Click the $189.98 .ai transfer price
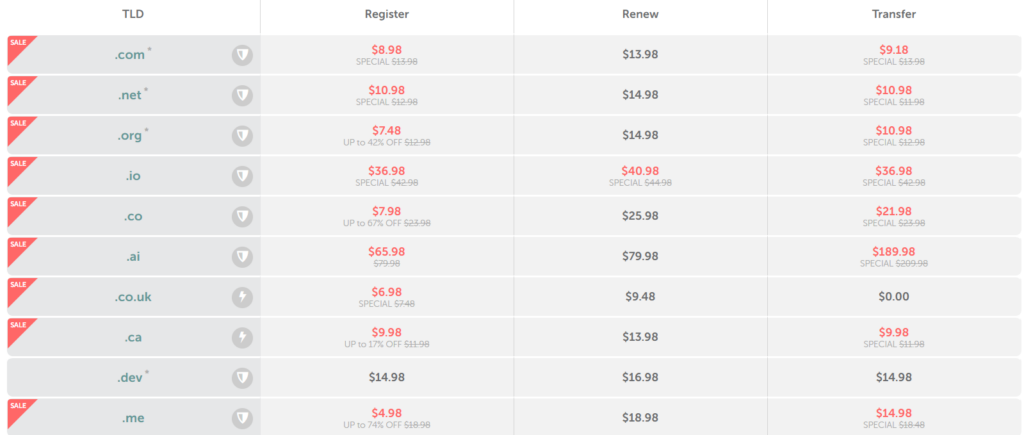 (894, 251)
